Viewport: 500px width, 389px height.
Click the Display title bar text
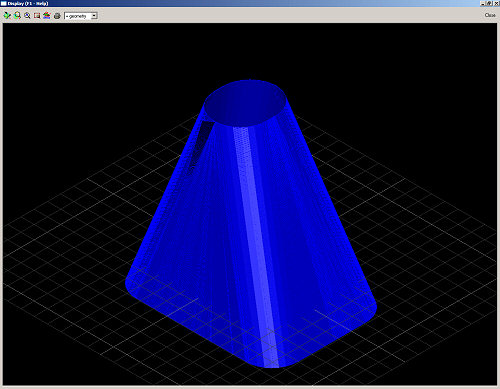pyautogui.click(x=28, y=3)
